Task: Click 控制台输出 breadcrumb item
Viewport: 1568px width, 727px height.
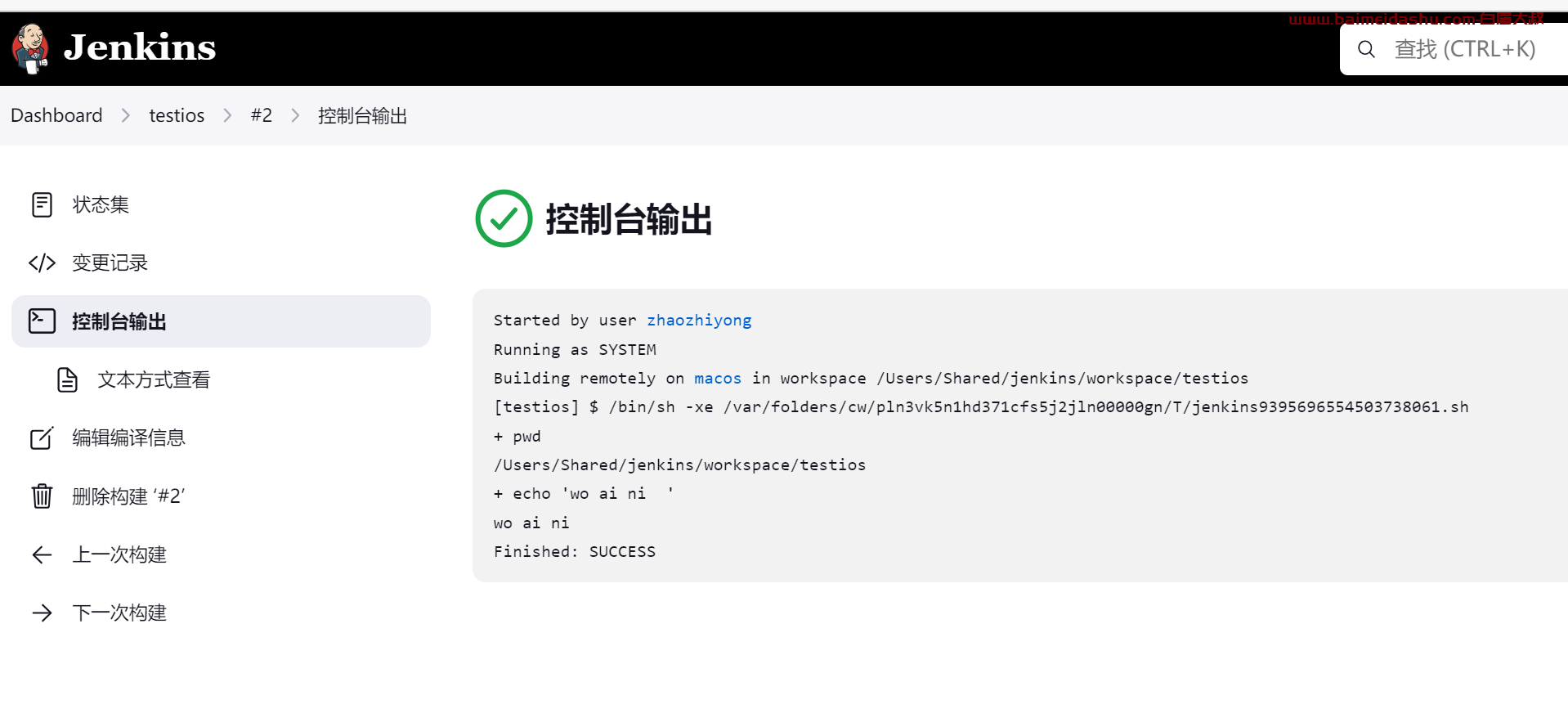Action: [362, 115]
